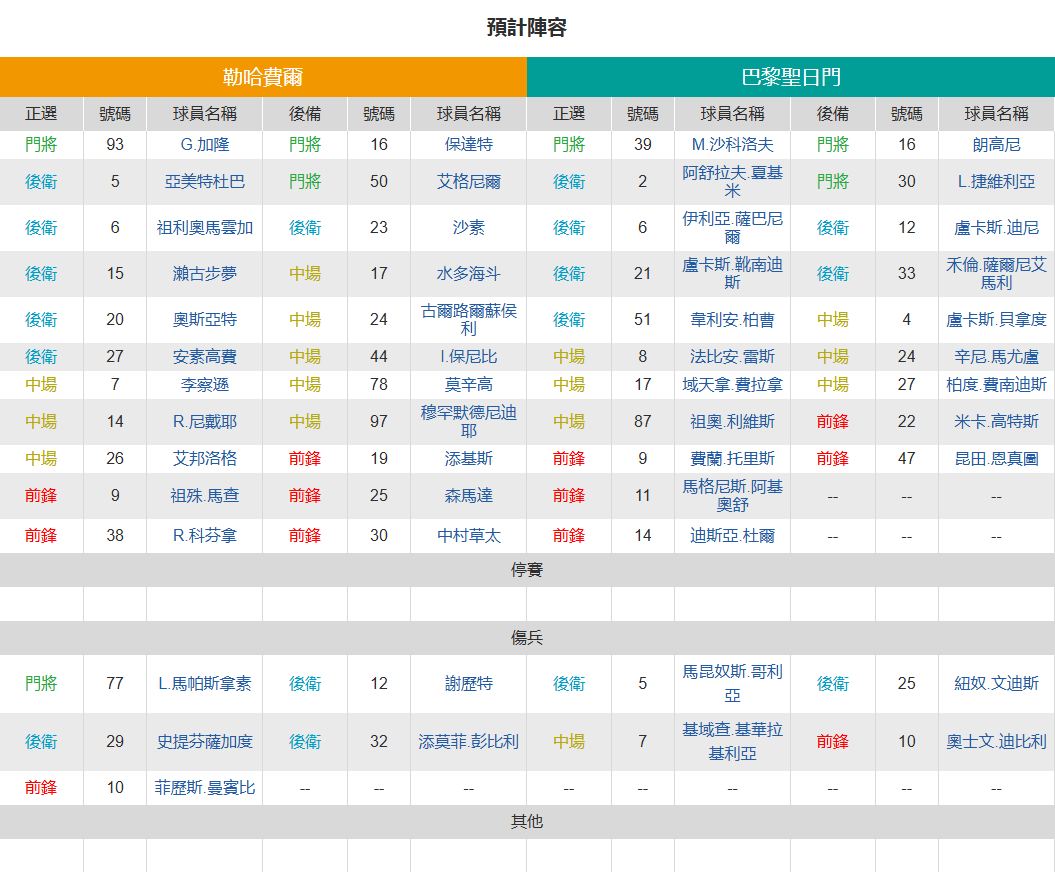Viewport: 1055px width, 872px height.
Task: Click 法比安.雷斯 midfielder link
Action: pyautogui.click(x=732, y=357)
